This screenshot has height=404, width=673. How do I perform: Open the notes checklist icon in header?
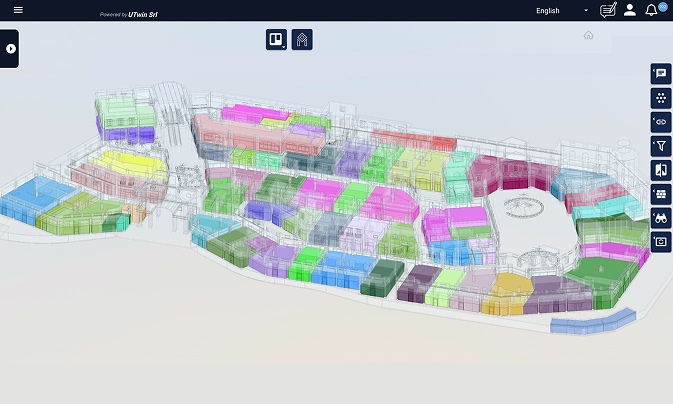coord(608,10)
